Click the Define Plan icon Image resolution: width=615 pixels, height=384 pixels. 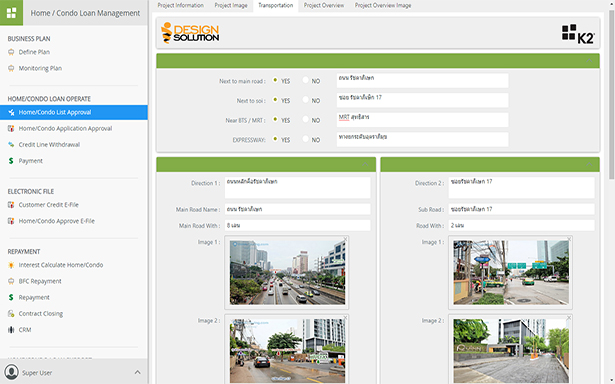(11, 52)
